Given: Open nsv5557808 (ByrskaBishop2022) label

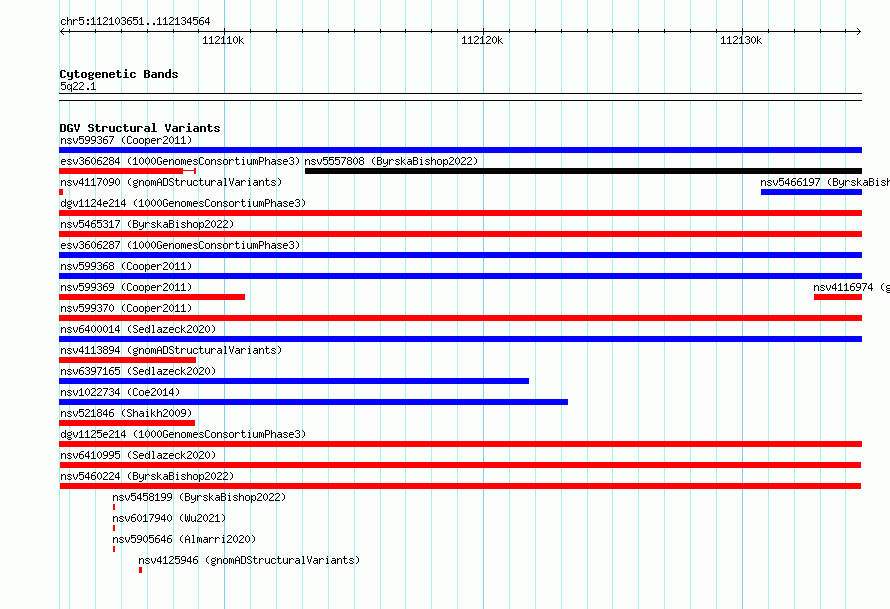Looking at the screenshot, I should point(391,161).
